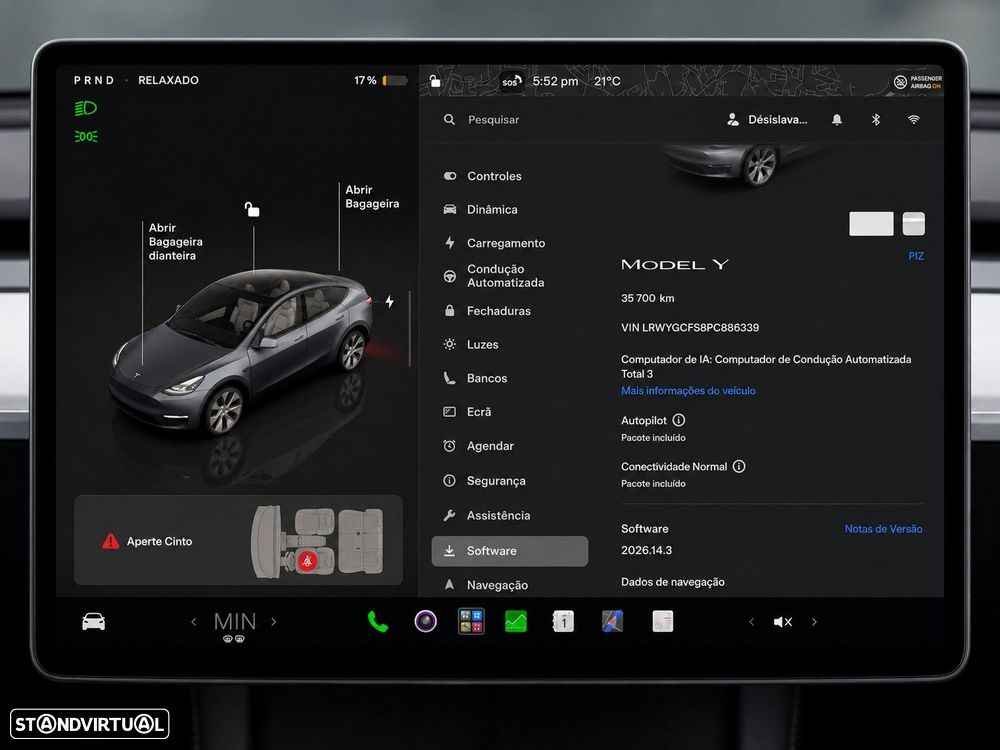Tap the battery level indicator

click(x=381, y=80)
